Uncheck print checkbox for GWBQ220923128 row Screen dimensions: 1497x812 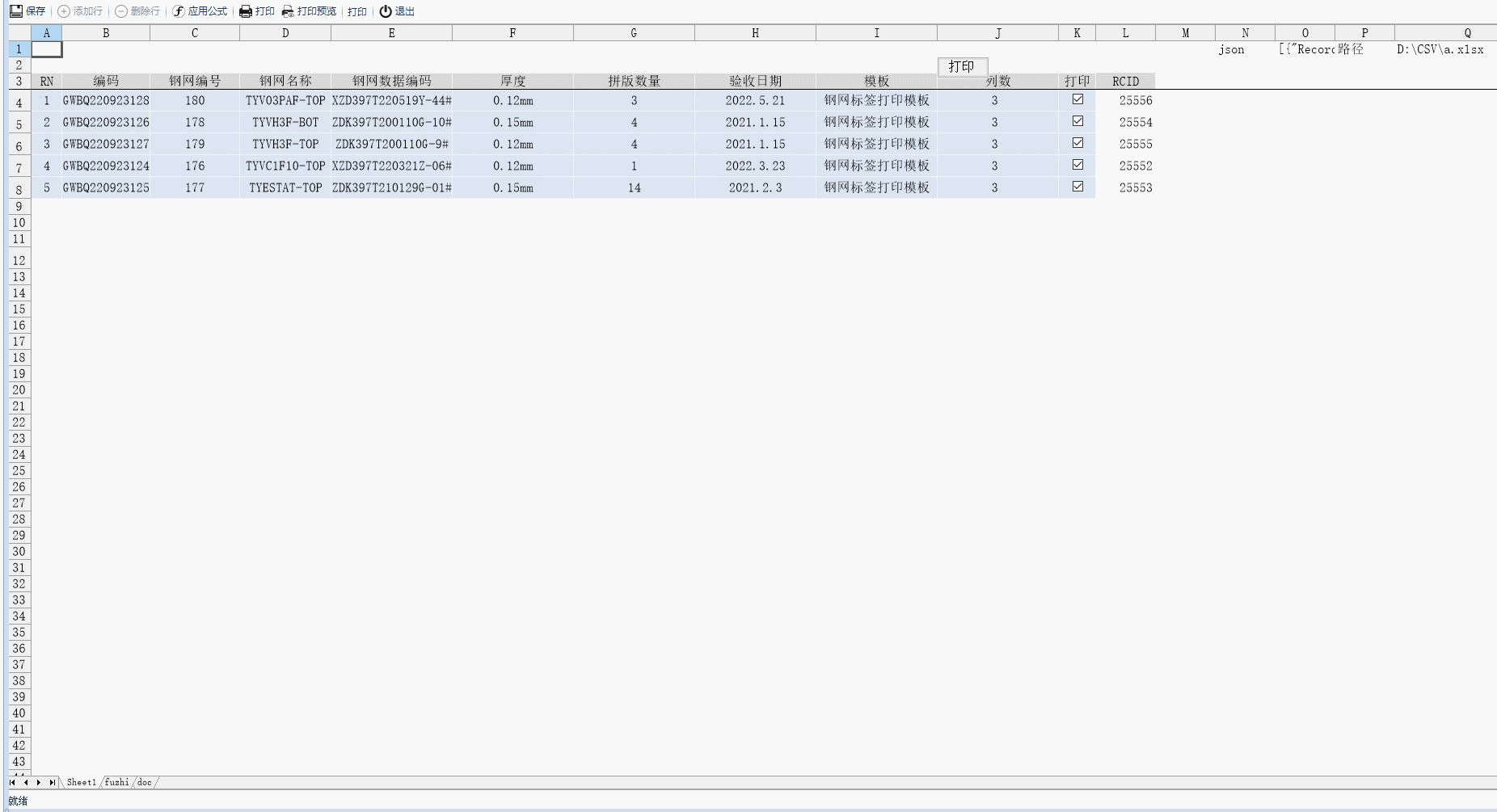coord(1077,99)
